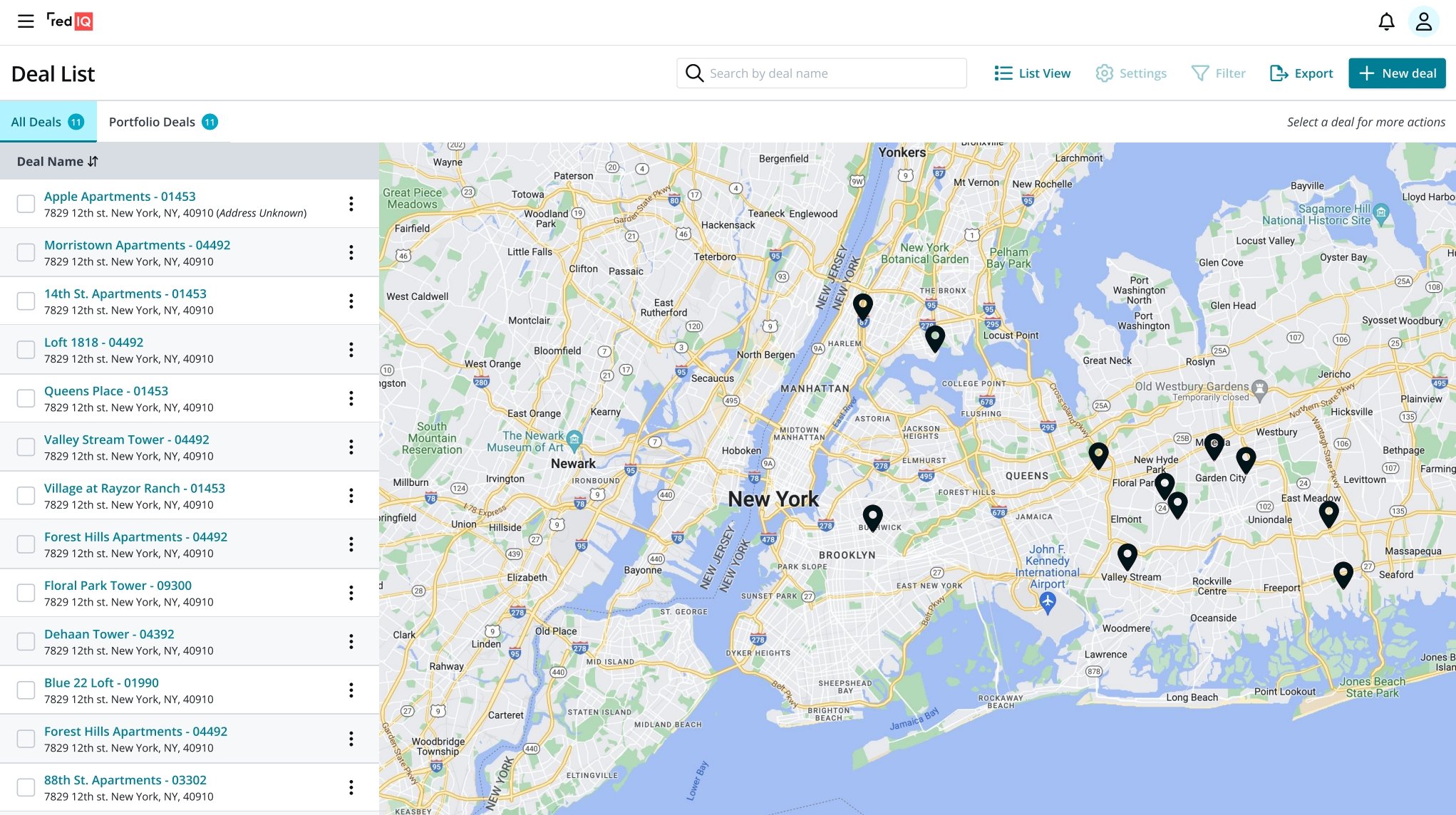
Task: Open more options for Dehaan Tower
Action: 351,641
